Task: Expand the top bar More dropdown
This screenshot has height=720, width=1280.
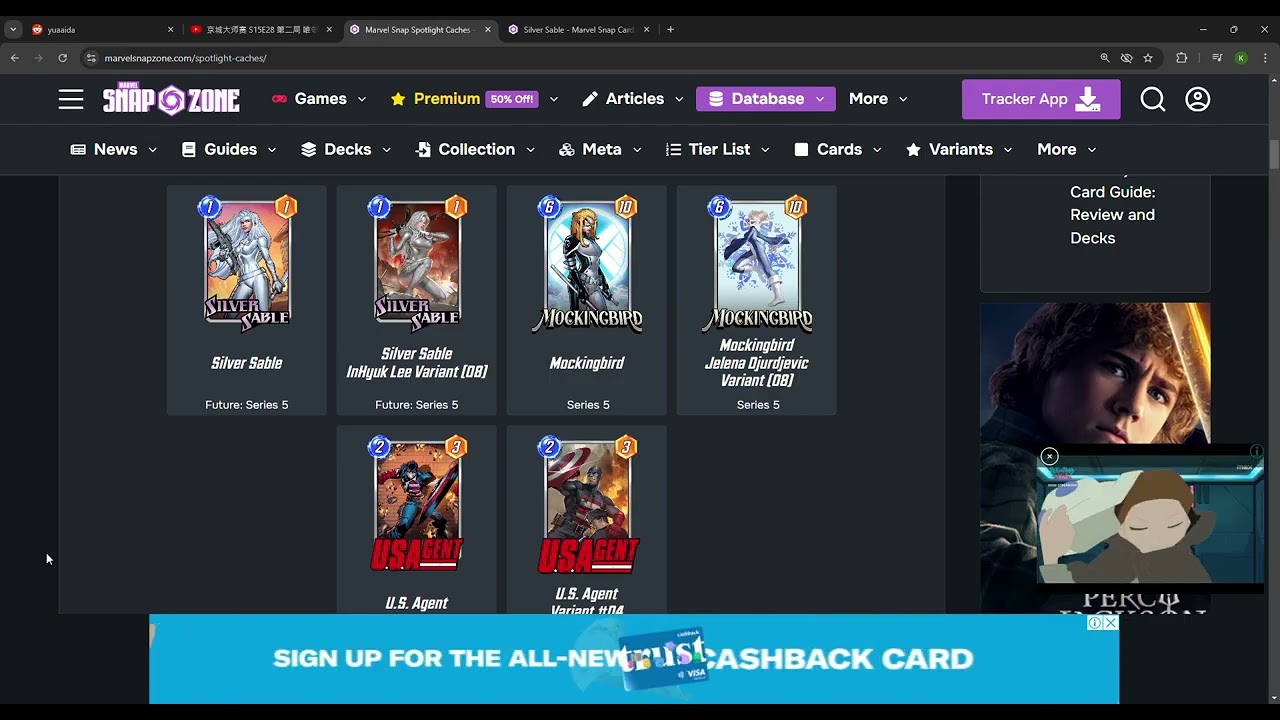Action: coord(878,99)
